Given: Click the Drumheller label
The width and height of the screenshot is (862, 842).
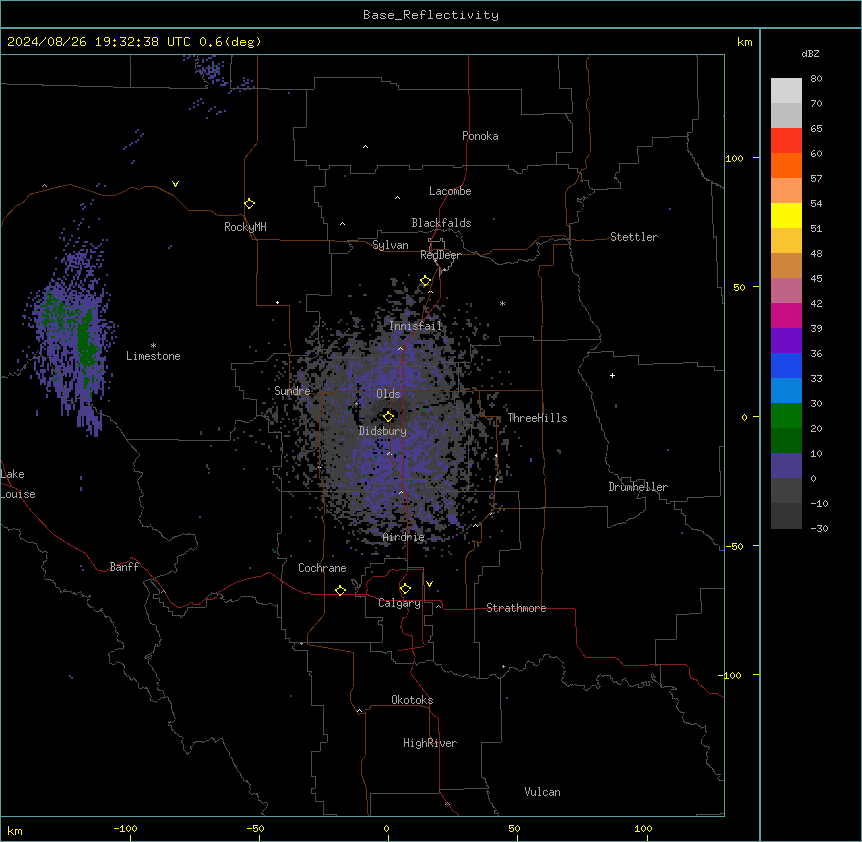Looking at the screenshot, I should (638, 487).
